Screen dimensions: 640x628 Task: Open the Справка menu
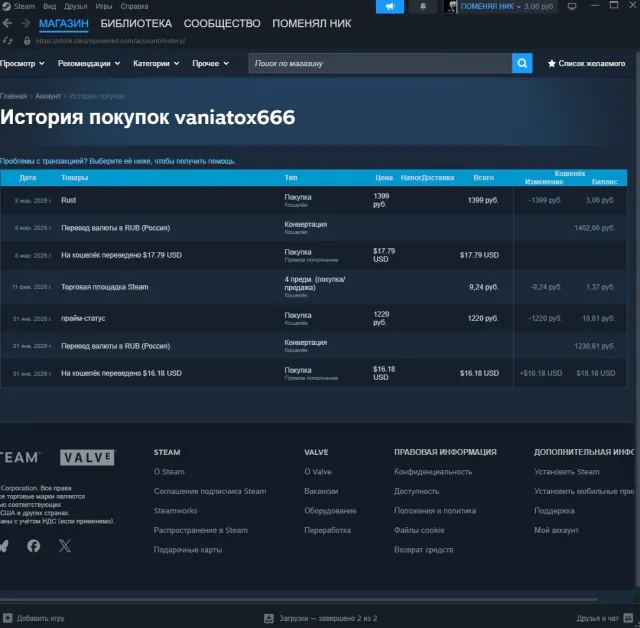tap(134, 7)
